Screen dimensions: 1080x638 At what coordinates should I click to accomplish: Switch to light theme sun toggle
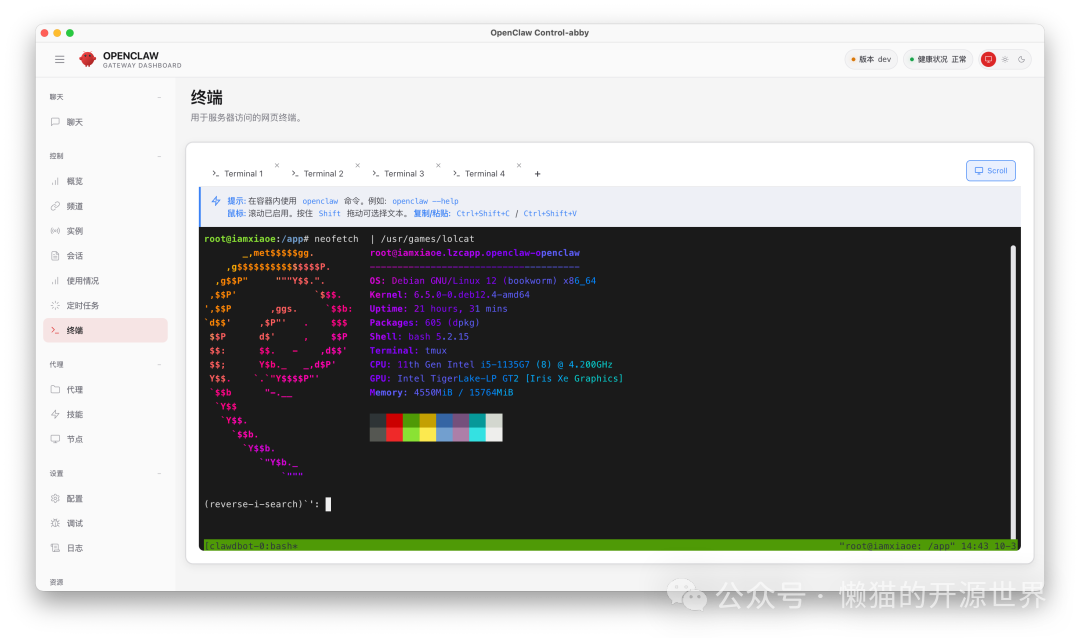(x=1005, y=60)
